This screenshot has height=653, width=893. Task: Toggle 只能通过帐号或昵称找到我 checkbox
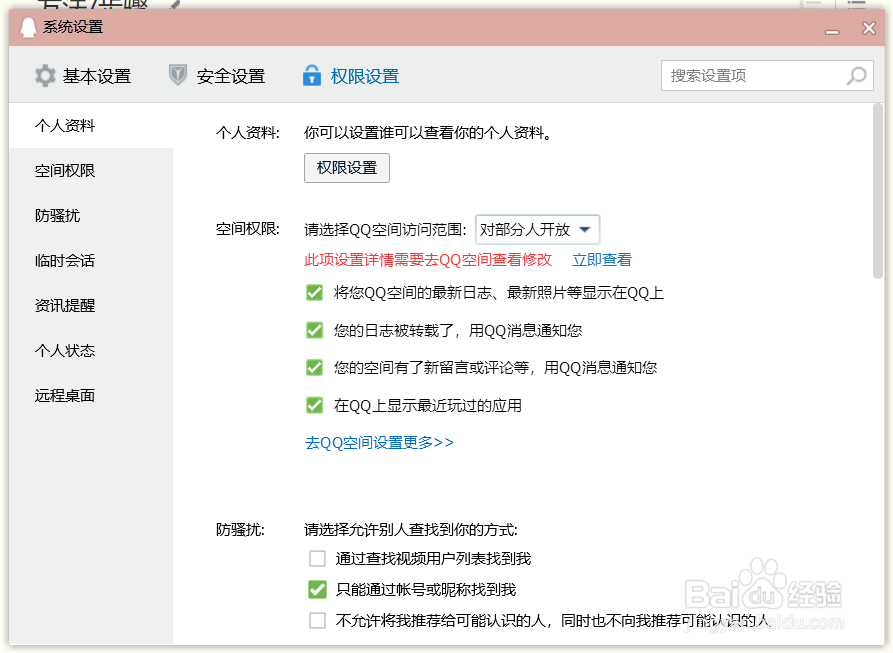click(x=317, y=589)
